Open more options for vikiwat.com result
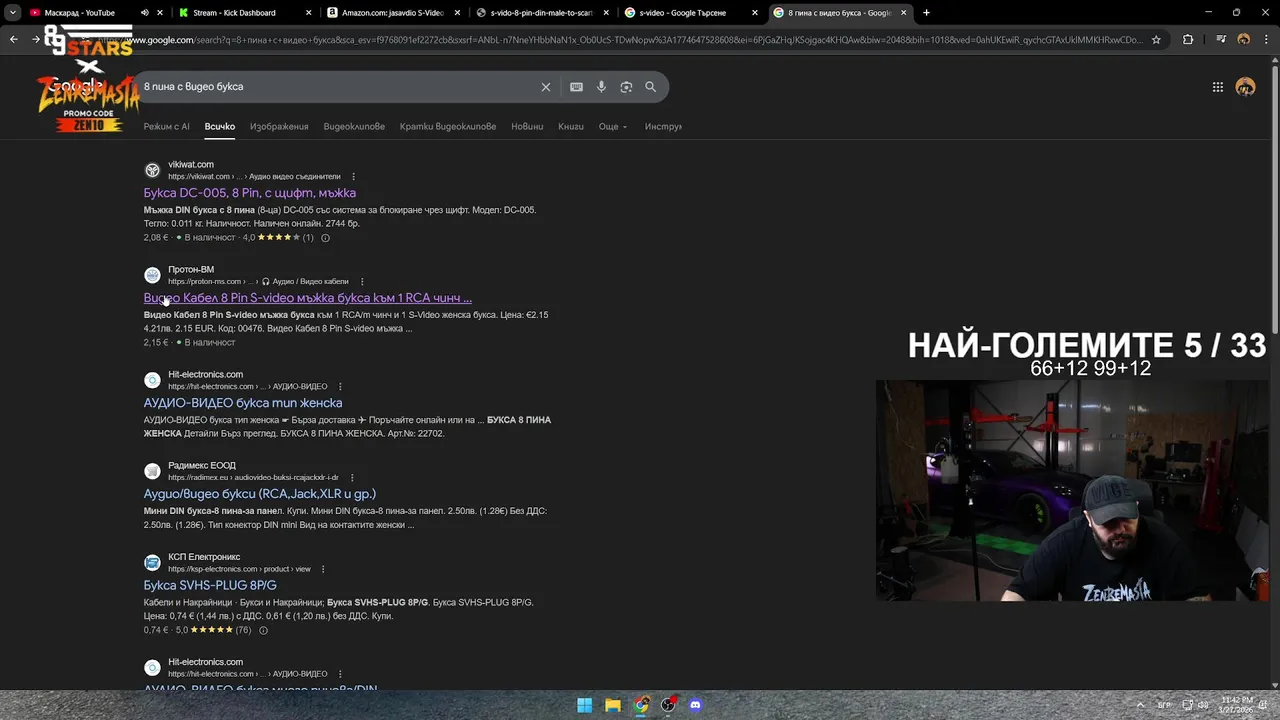Image resolution: width=1280 pixels, height=720 pixels. click(353, 177)
